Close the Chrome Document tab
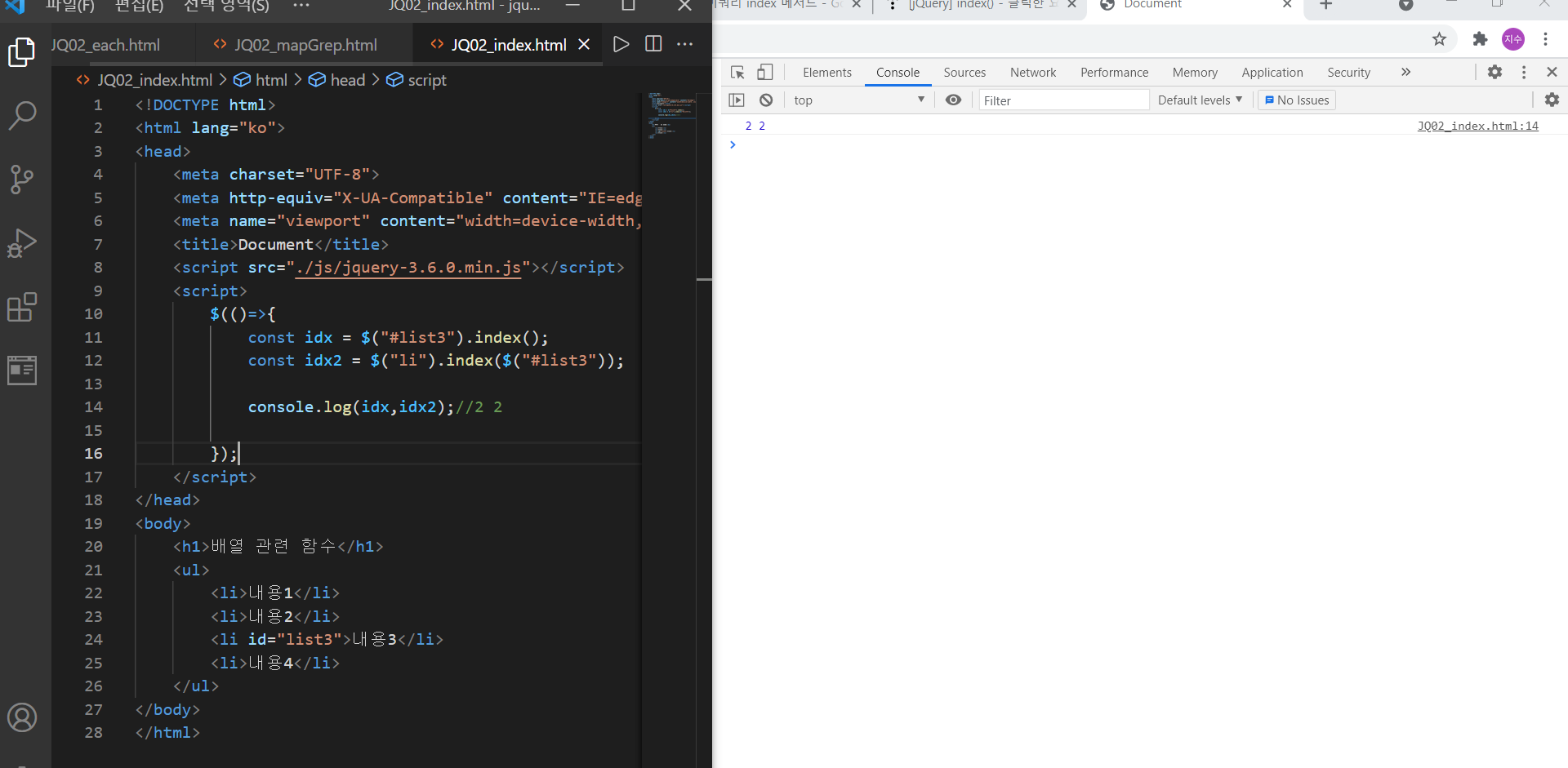 pos(1287,4)
